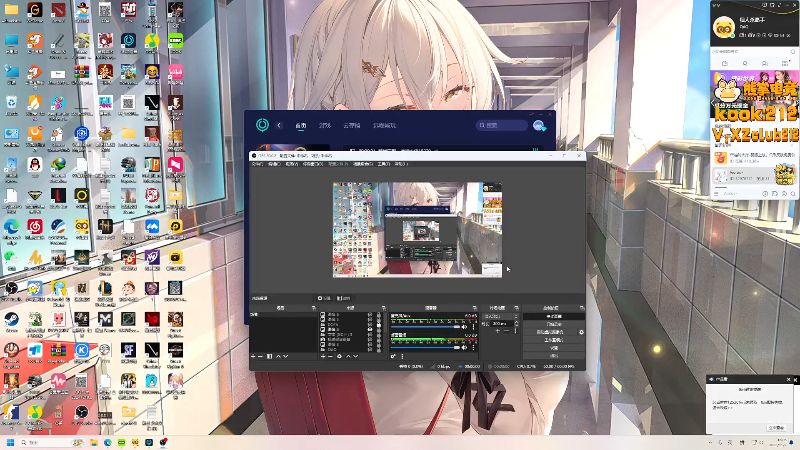Open Recycle Bin desktop icon
Viewport: 800px width, 450px height.
[11, 102]
